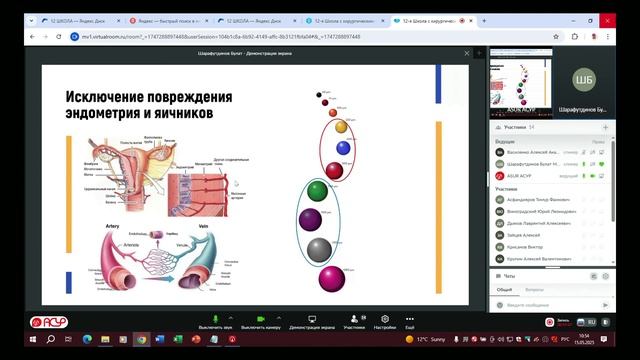Switch to the third browser tab '12 ШКОЛА — Яндекс Диск'
This screenshot has height=360, width=640.
coord(257,21)
